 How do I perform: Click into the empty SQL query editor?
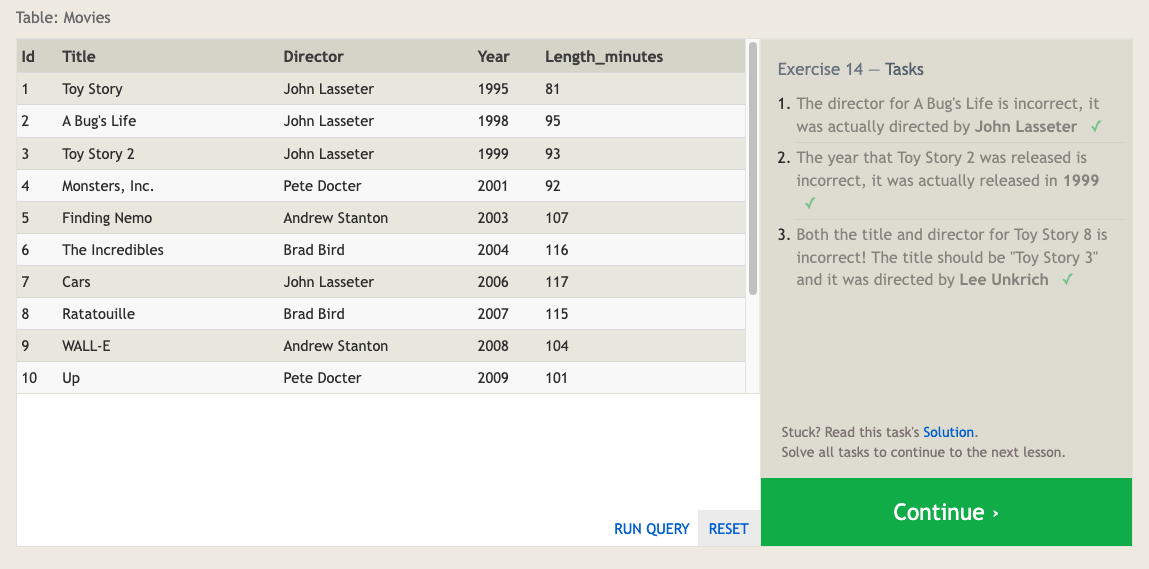[388, 450]
